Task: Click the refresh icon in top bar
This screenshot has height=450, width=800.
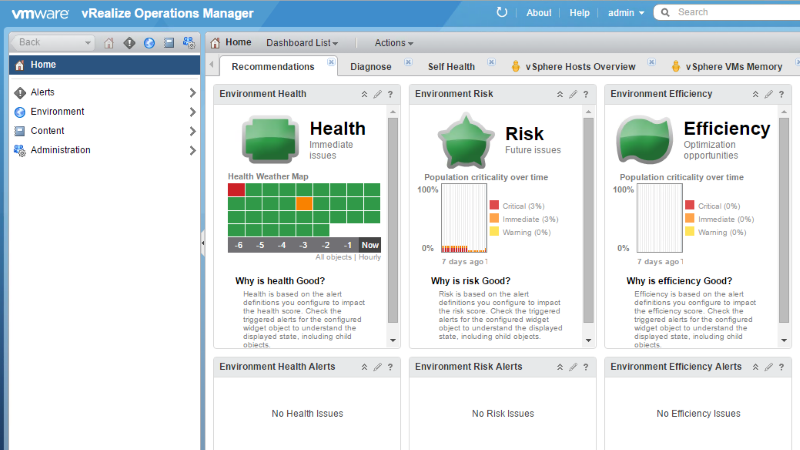Action: point(502,12)
